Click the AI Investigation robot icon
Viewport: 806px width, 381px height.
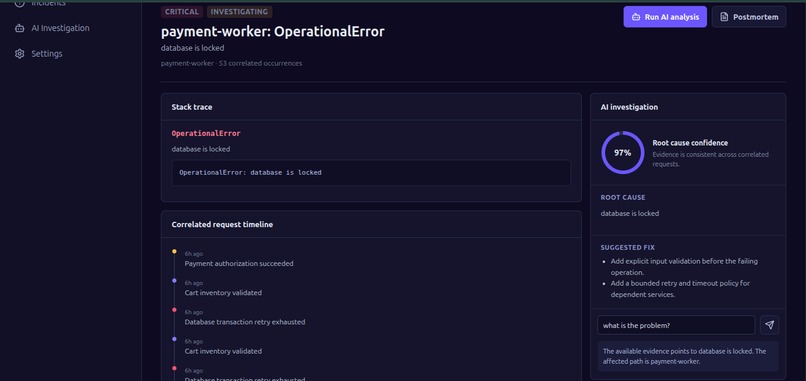pos(20,28)
